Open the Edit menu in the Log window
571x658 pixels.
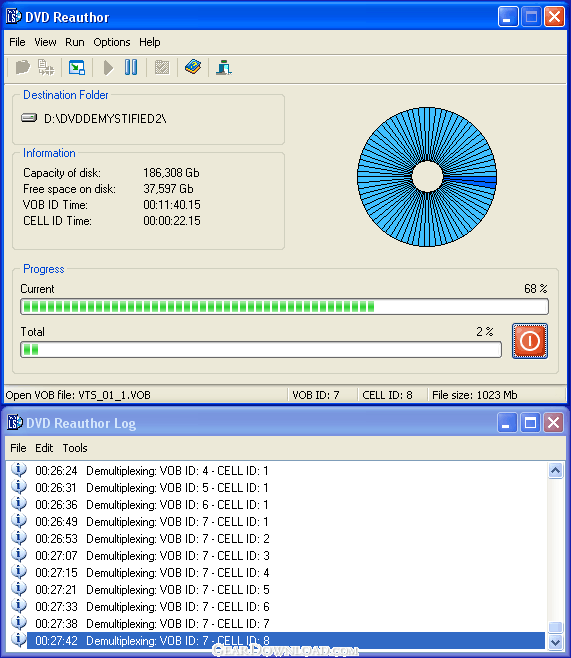pyautogui.click(x=44, y=448)
